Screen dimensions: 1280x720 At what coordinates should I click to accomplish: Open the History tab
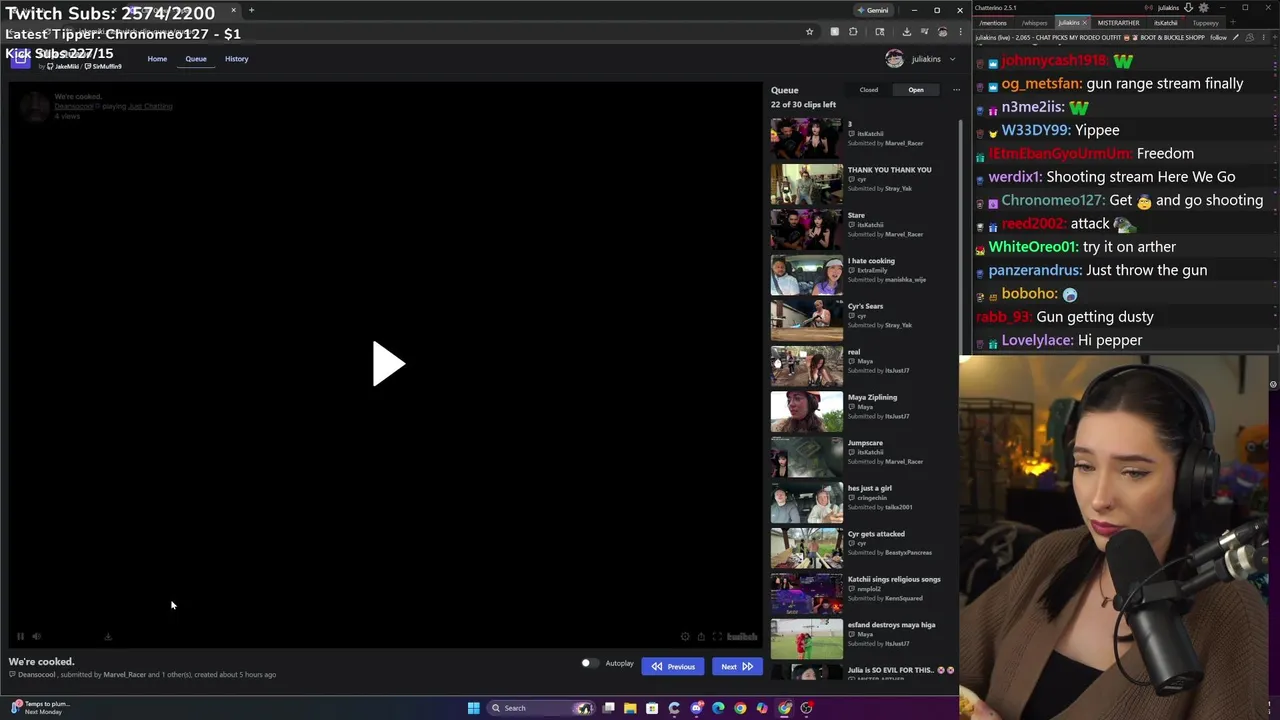click(x=237, y=59)
